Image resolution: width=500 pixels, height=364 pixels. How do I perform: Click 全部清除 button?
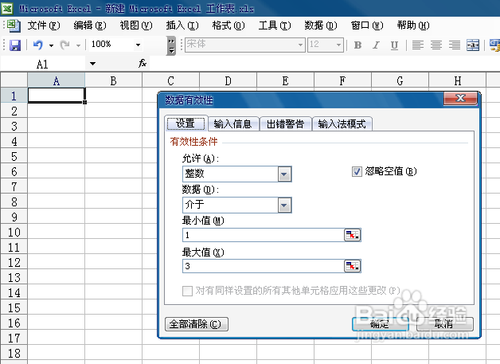[x=196, y=324]
